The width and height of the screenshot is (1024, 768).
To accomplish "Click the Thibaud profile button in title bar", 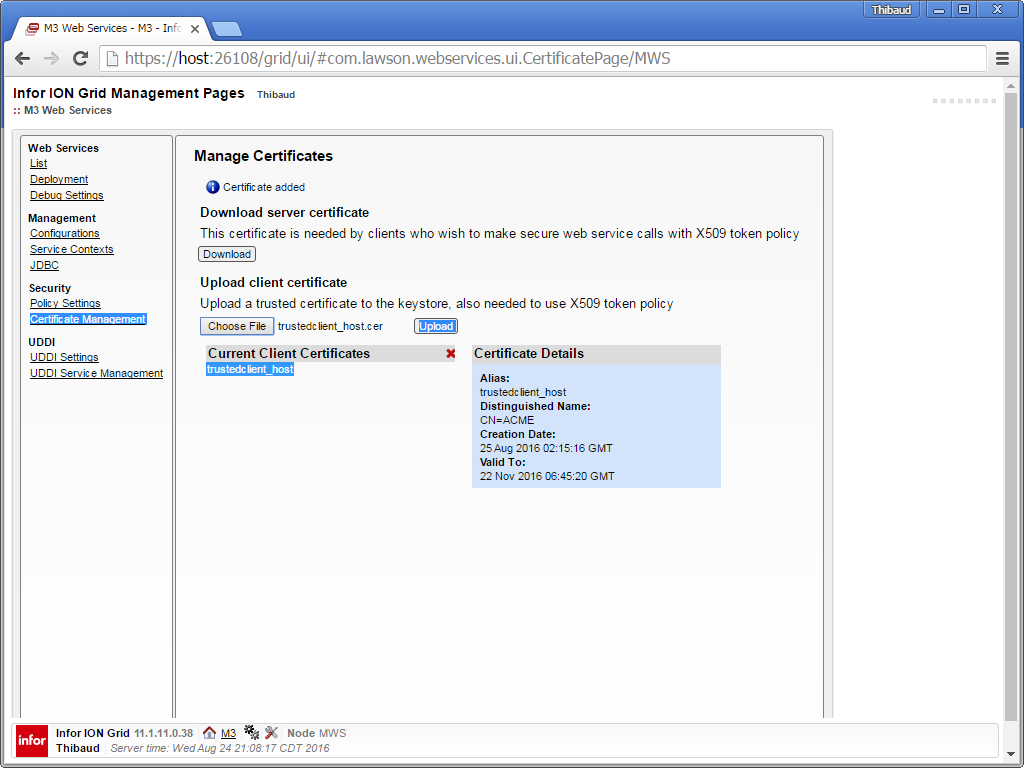I will point(891,10).
